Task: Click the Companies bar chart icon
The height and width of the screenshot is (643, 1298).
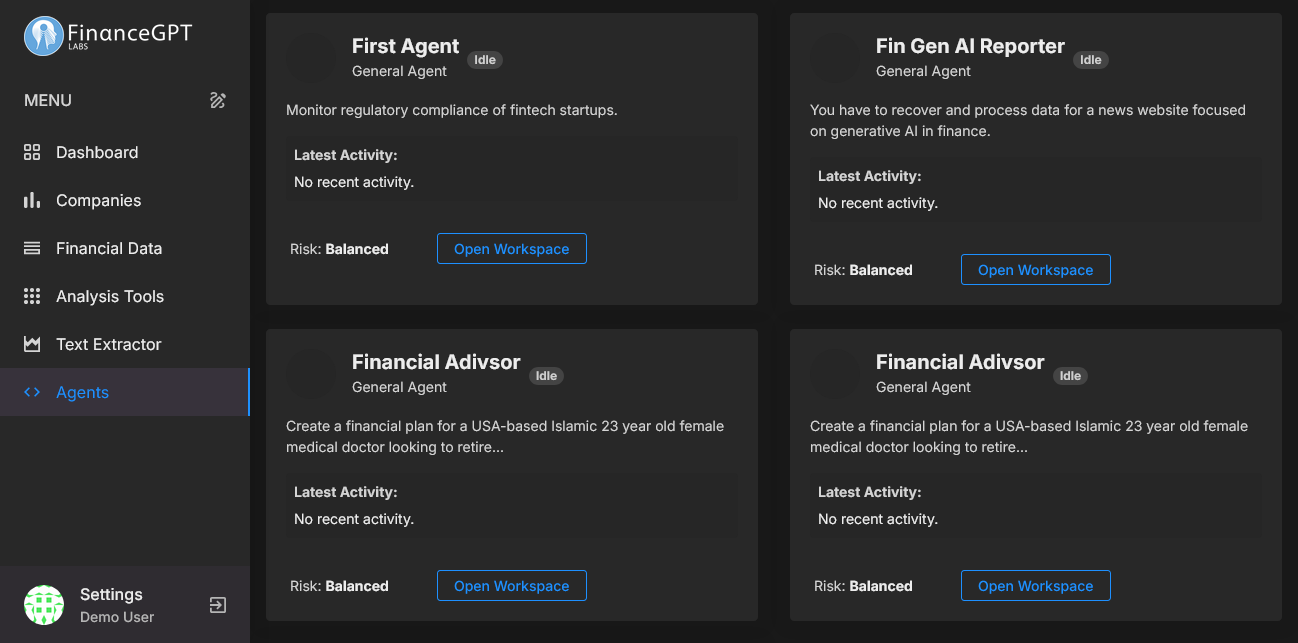Action: pyautogui.click(x=31, y=200)
